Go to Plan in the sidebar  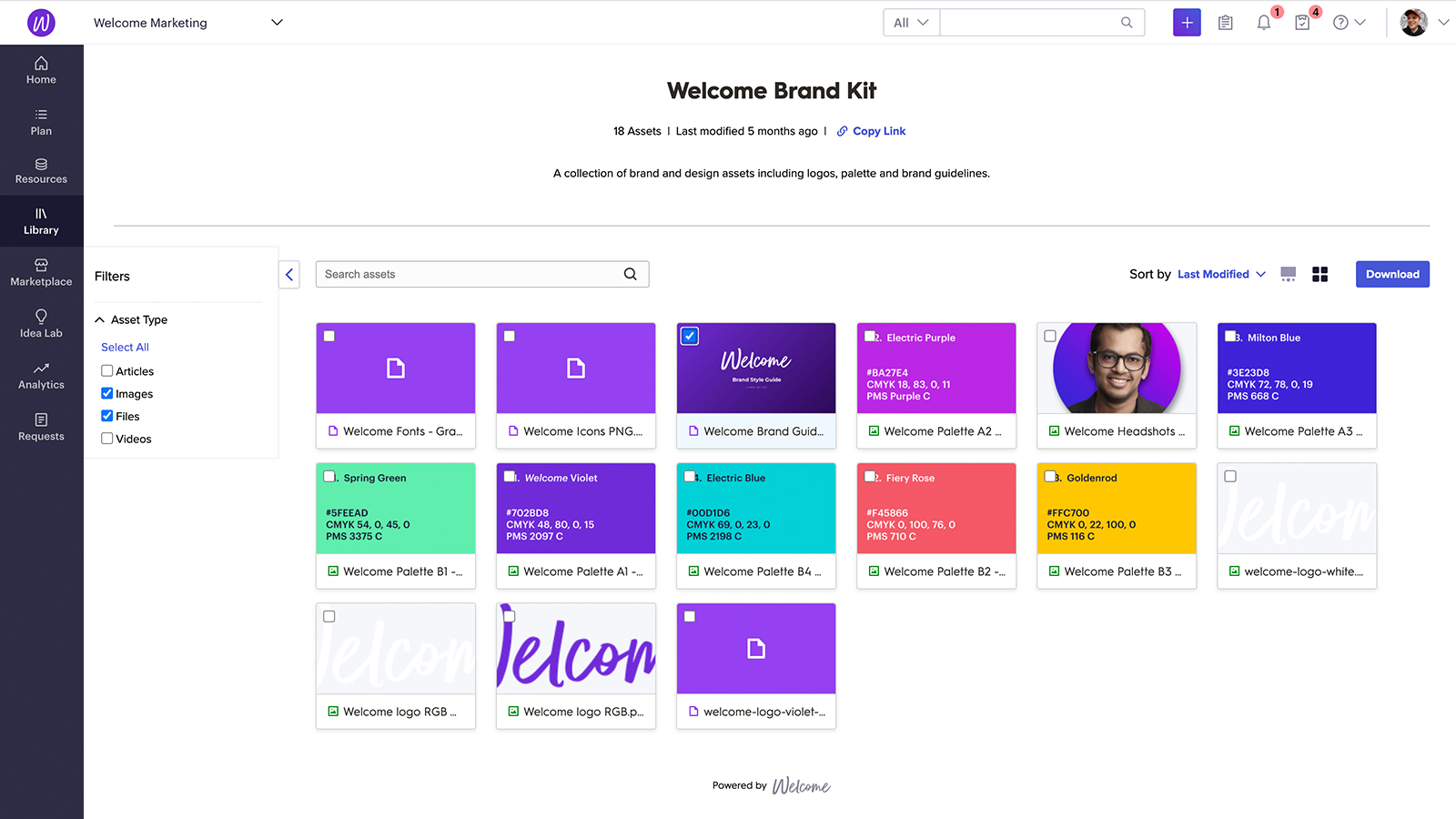click(x=41, y=122)
